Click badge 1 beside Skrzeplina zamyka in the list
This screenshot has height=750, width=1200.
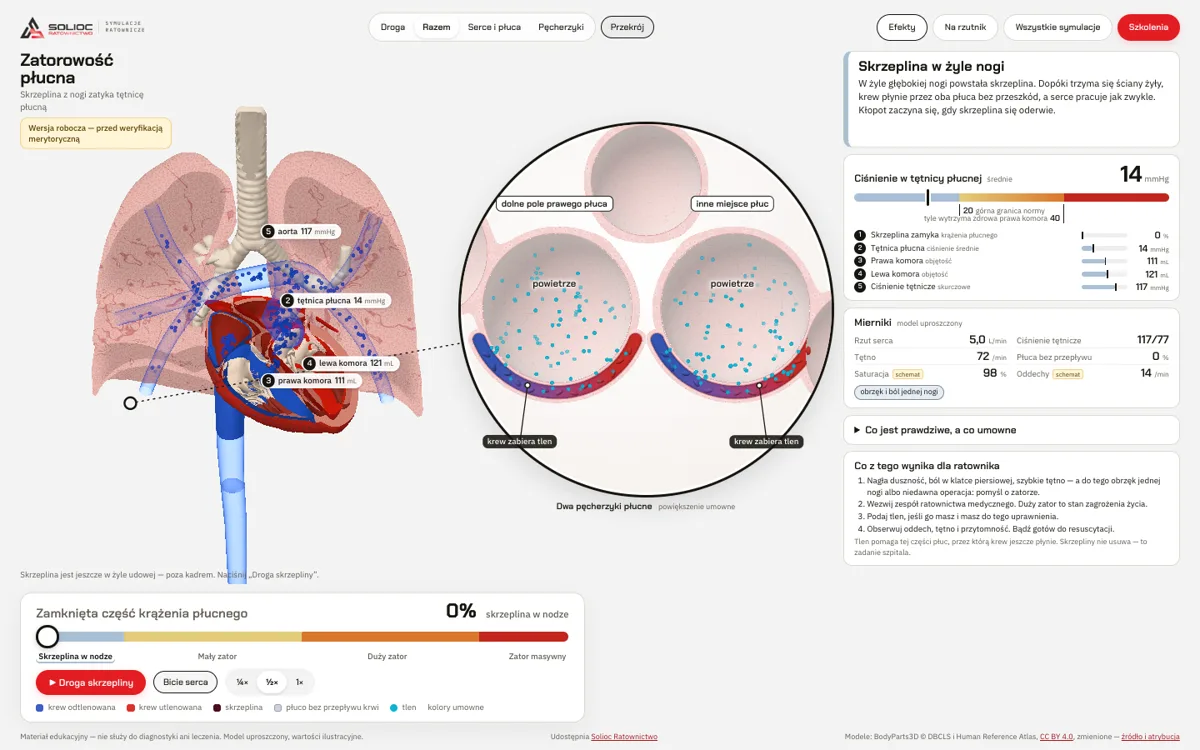click(x=860, y=235)
